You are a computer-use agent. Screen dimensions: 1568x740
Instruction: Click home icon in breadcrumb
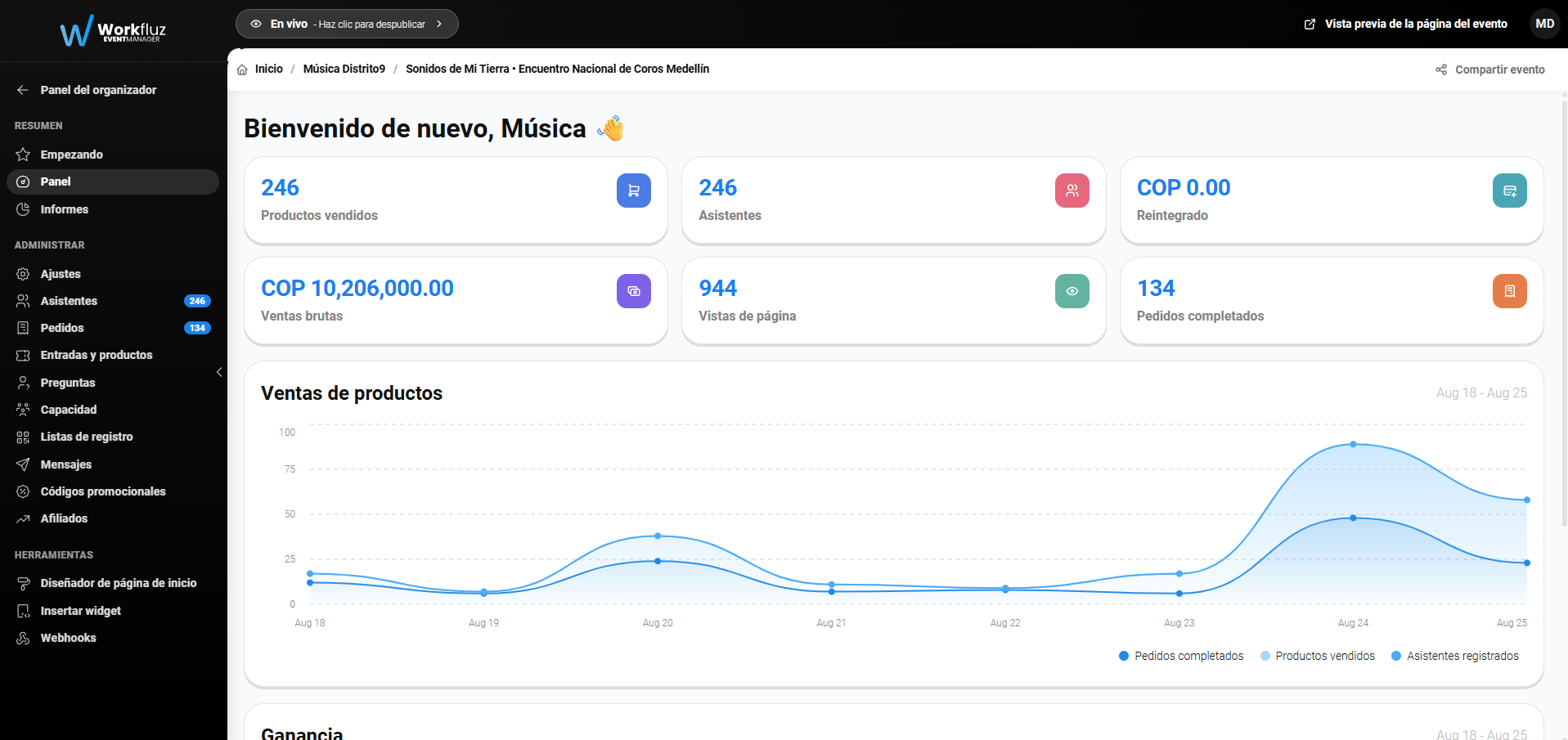[242, 70]
